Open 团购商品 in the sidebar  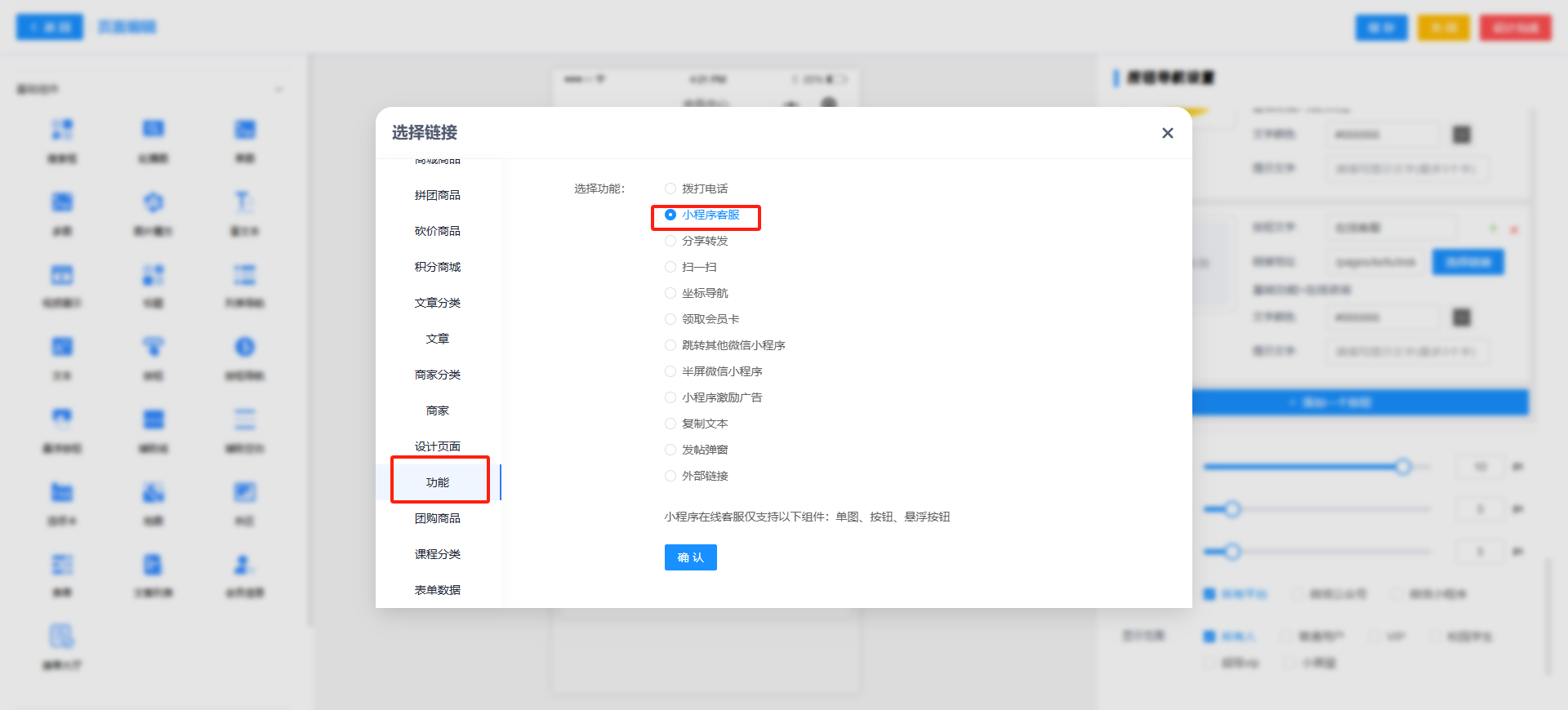point(438,518)
